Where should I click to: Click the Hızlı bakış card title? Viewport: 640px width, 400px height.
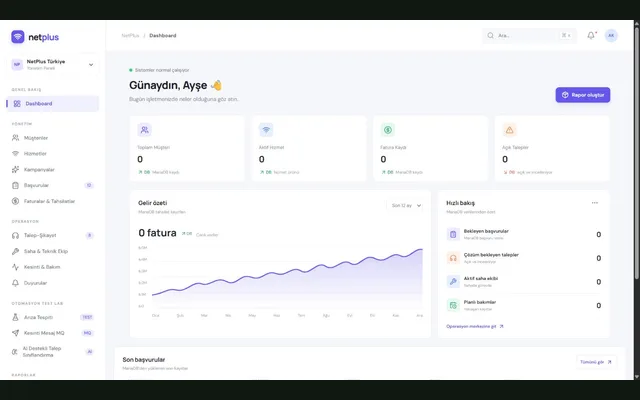460,203
